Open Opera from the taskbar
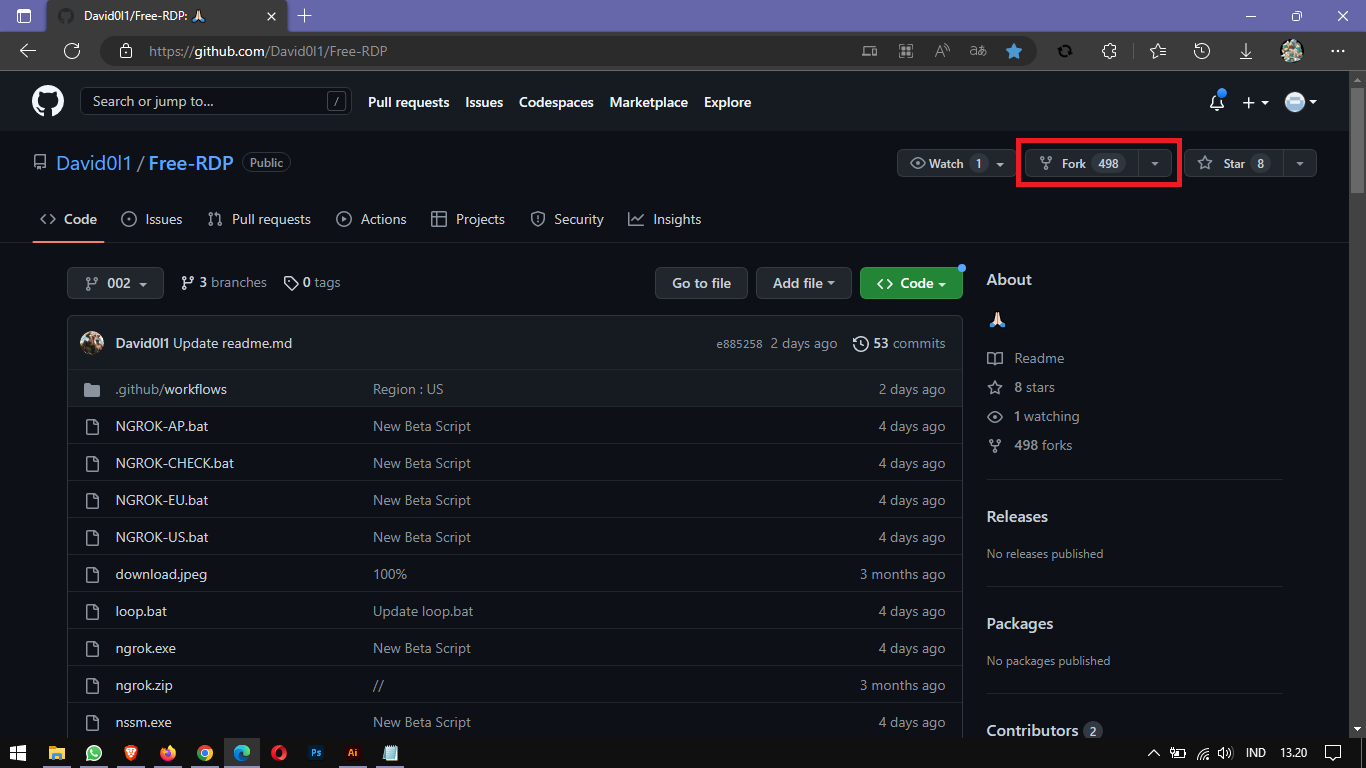Image resolution: width=1366 pixels, height=768 pixels. pyautogui.click(x=278, y=753)
